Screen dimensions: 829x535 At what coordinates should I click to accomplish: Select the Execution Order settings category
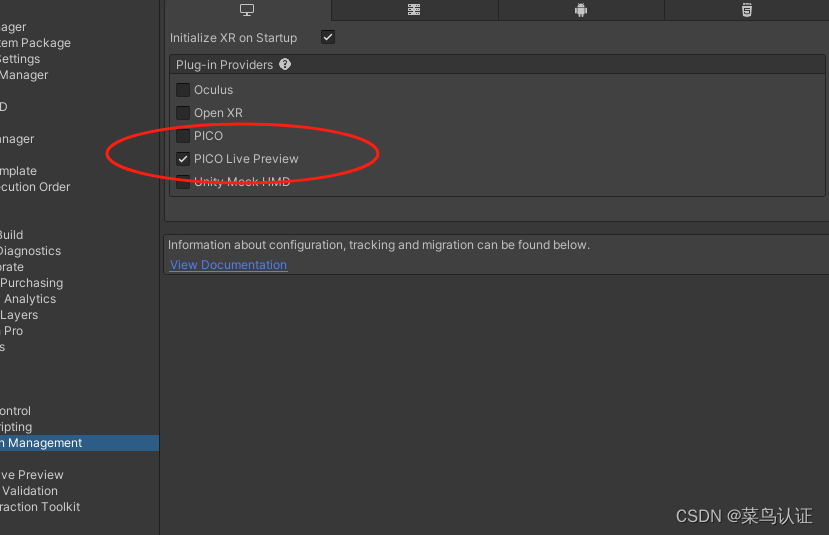35,187
